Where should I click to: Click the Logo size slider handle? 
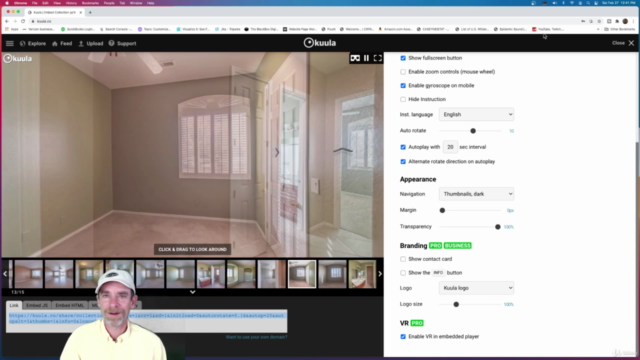pos(456,304)
